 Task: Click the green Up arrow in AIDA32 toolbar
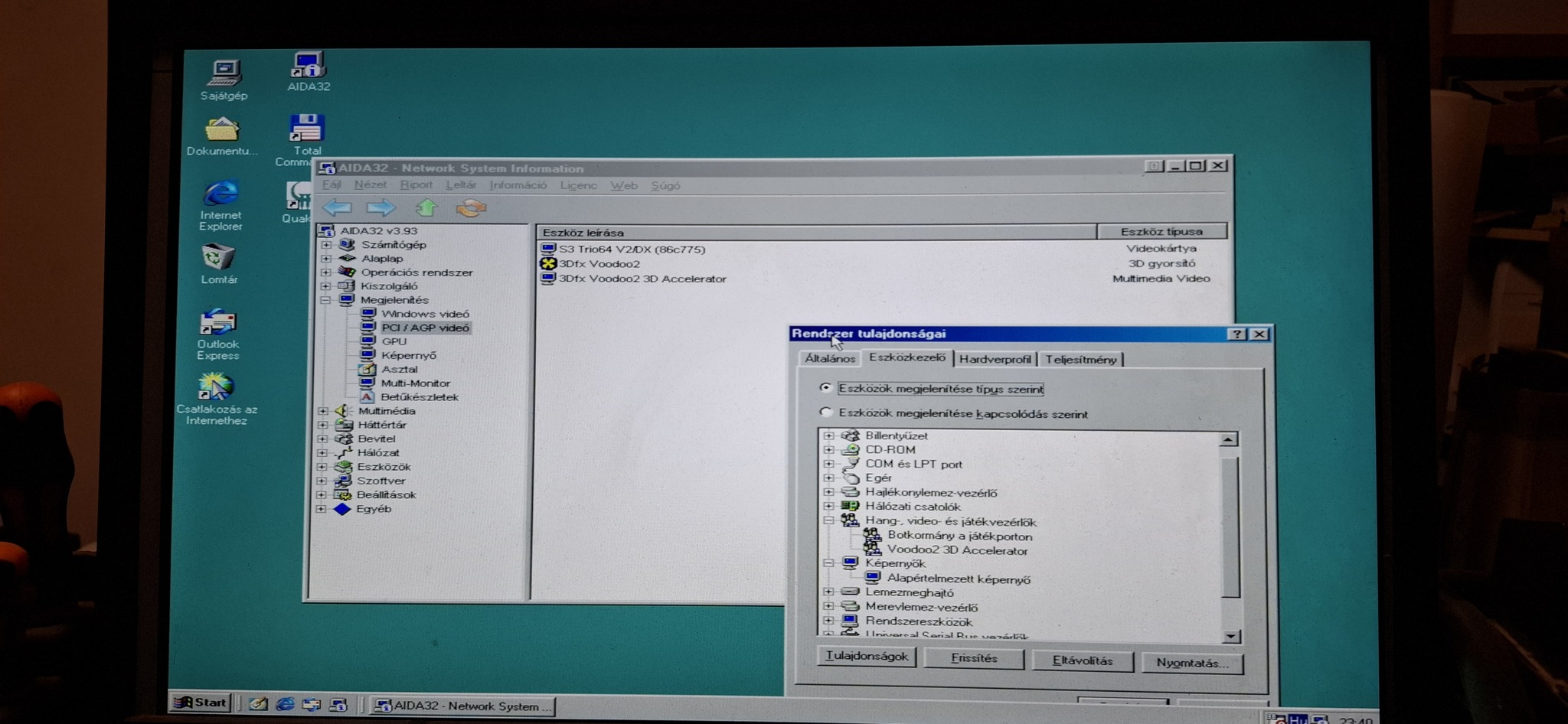click(x=426, y=207)
